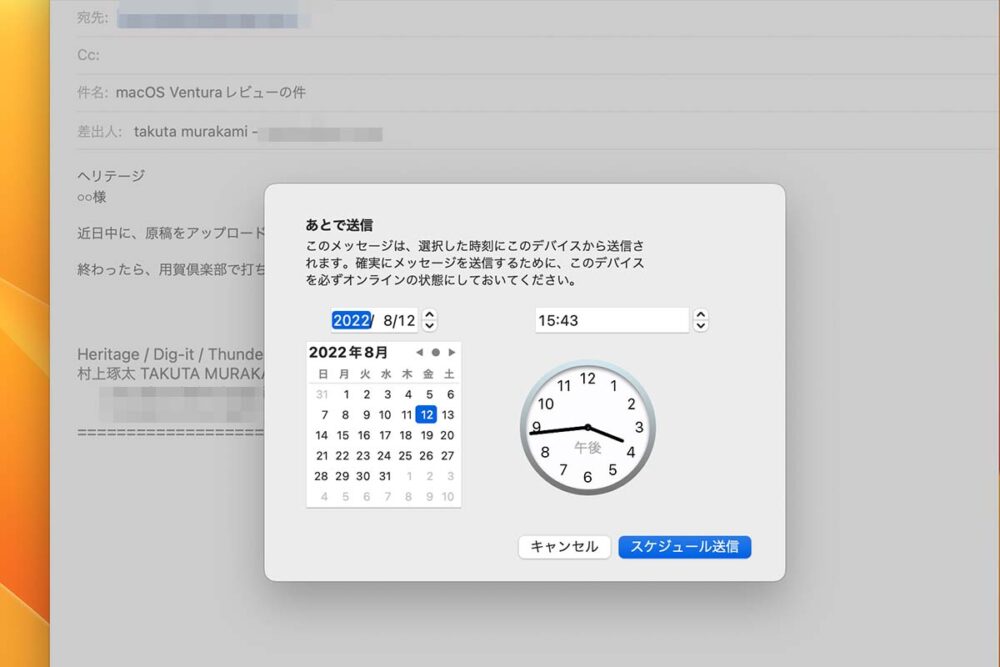1000x667 pixels.
Task: Go to next month in calendar
Action: [452, 352]
